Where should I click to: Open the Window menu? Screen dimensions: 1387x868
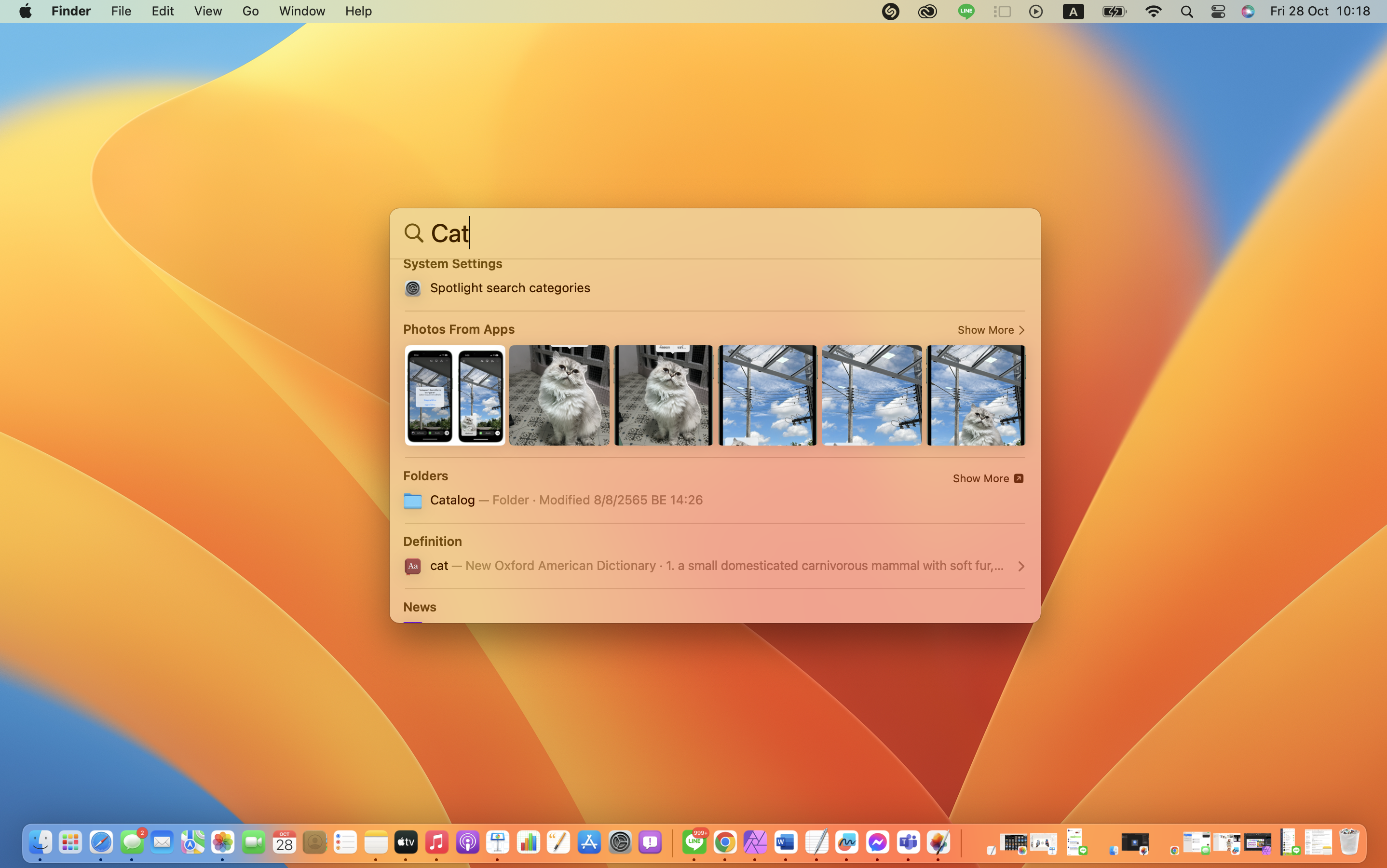tap(302, 12)
